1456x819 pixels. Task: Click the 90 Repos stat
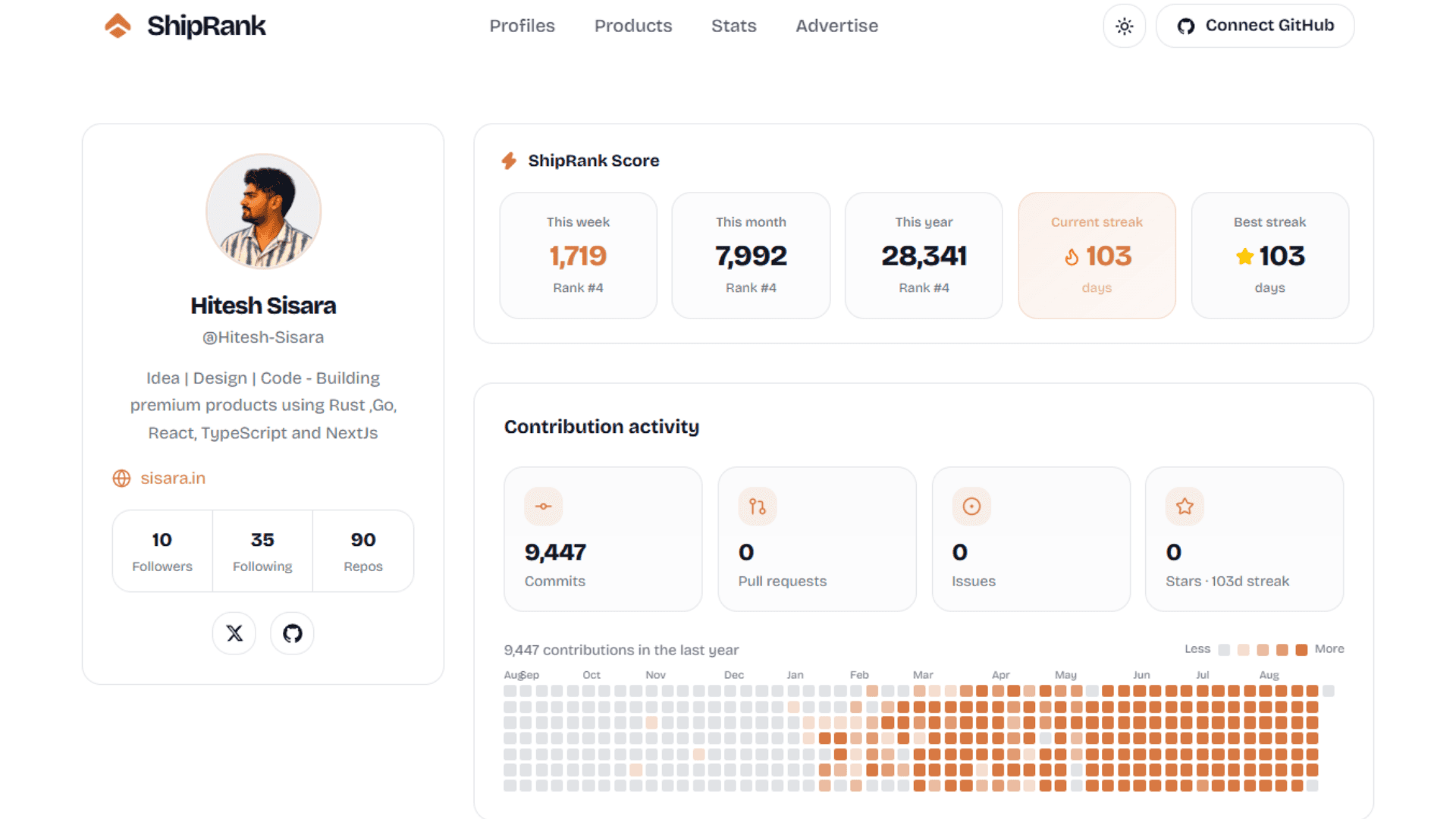tap(363, 551)
